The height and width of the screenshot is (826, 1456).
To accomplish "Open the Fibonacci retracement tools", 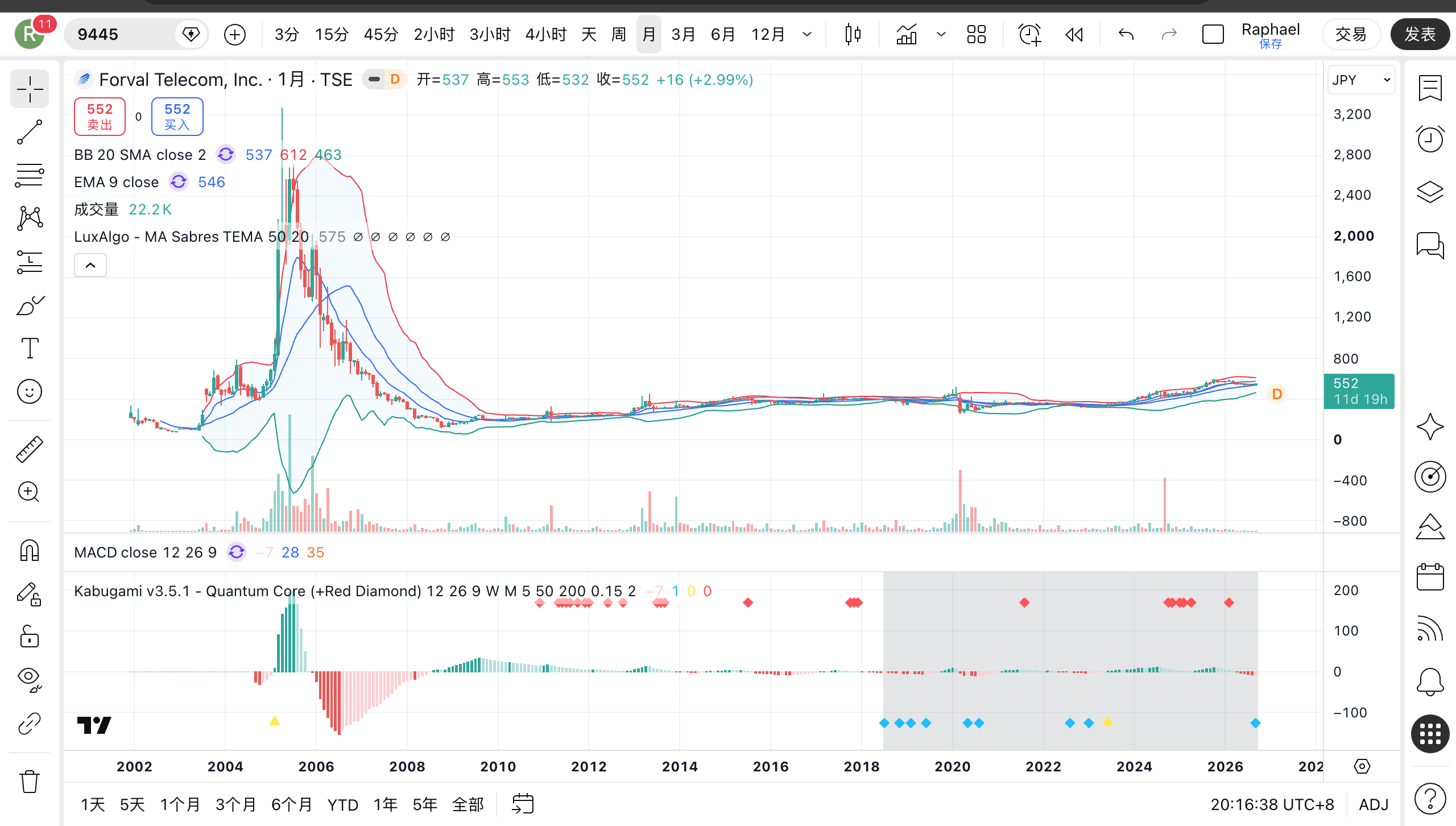I will (30, 175).
